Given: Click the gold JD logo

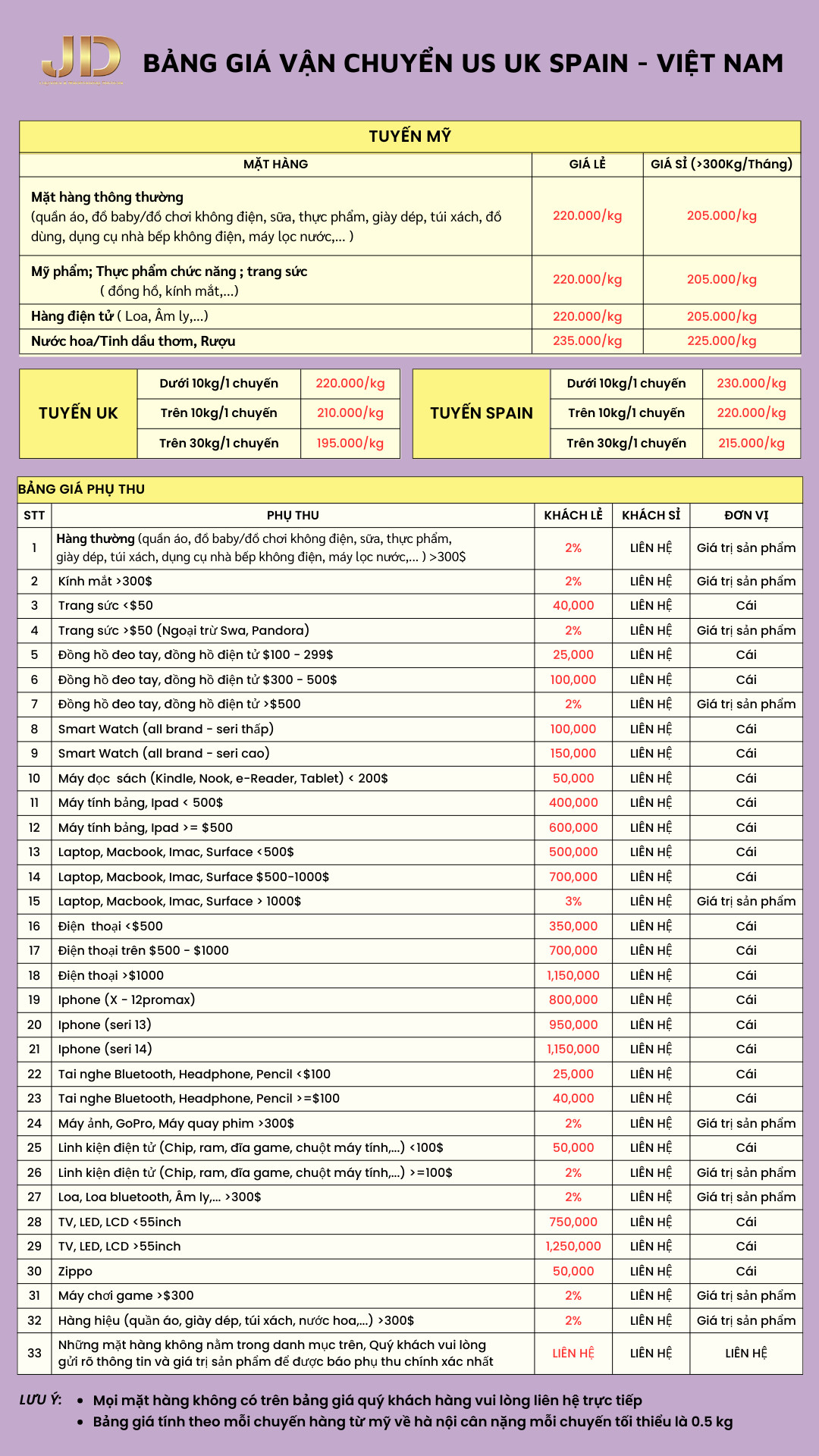Looking at the screenshot, I should 81,59.
